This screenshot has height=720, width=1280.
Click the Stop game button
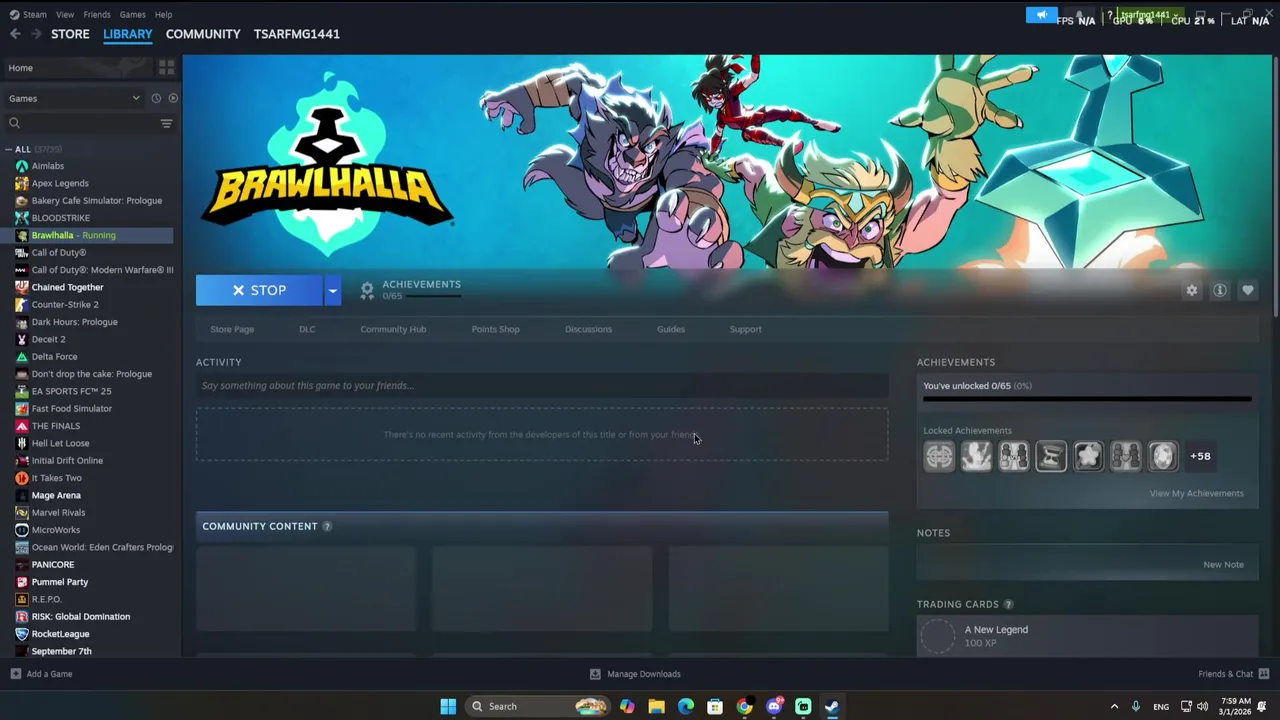(x=259, y=290)
